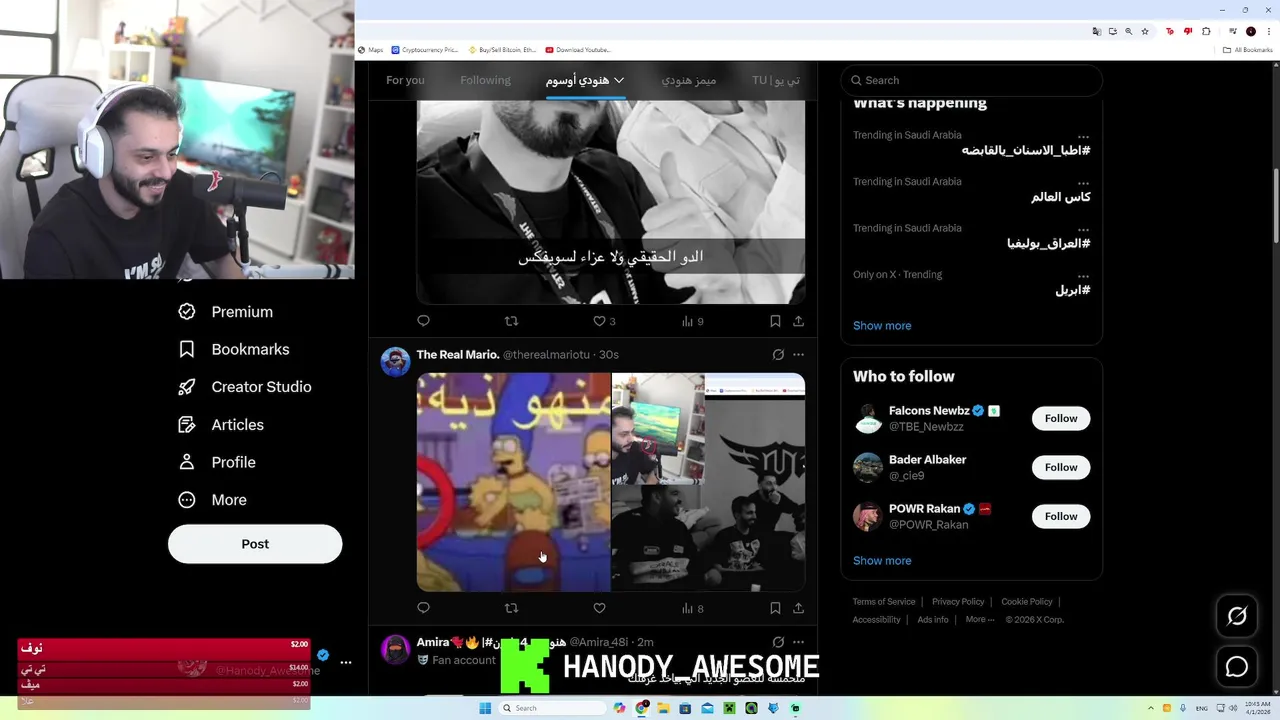
Task: Open more options on The Real Mario post
Action: [798, 354]
